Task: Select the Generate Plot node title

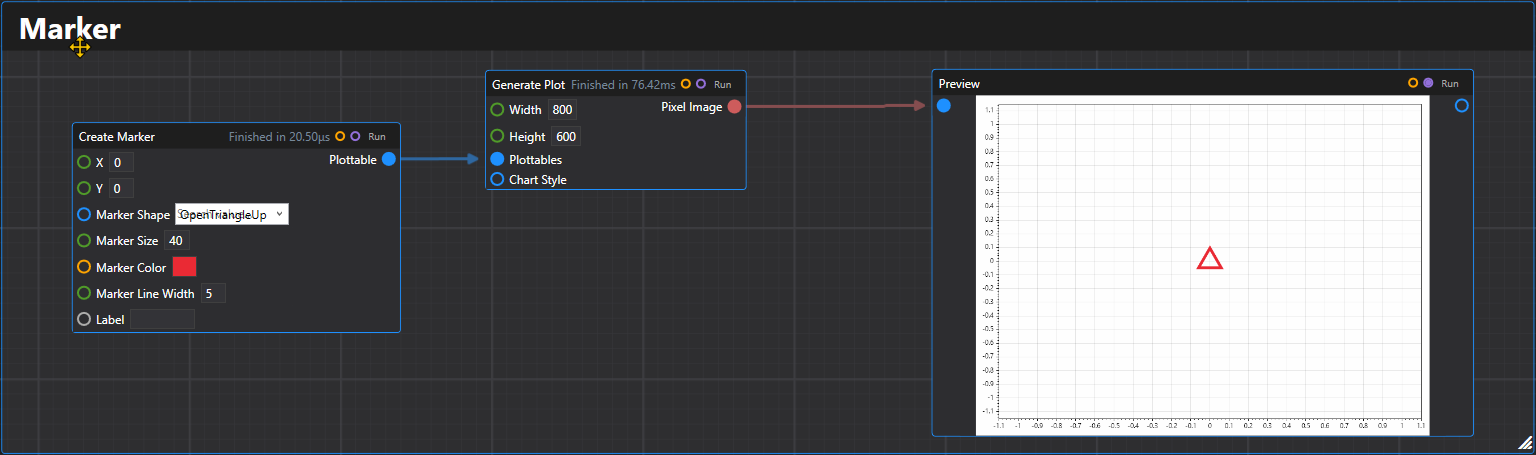Action: click(528, 84)
